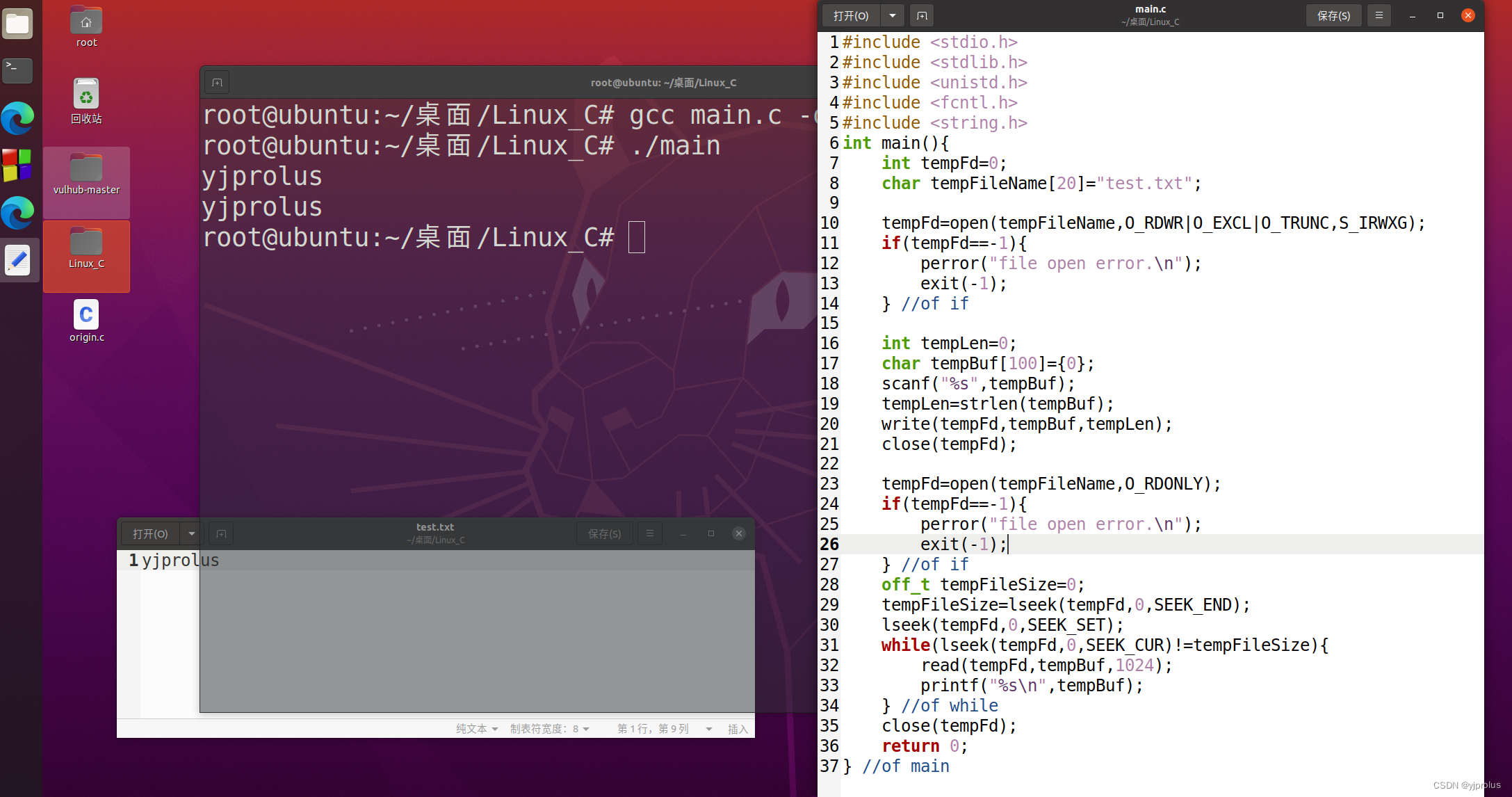Click Open button in test.txt editor
1512x797 pixels.
150,533
